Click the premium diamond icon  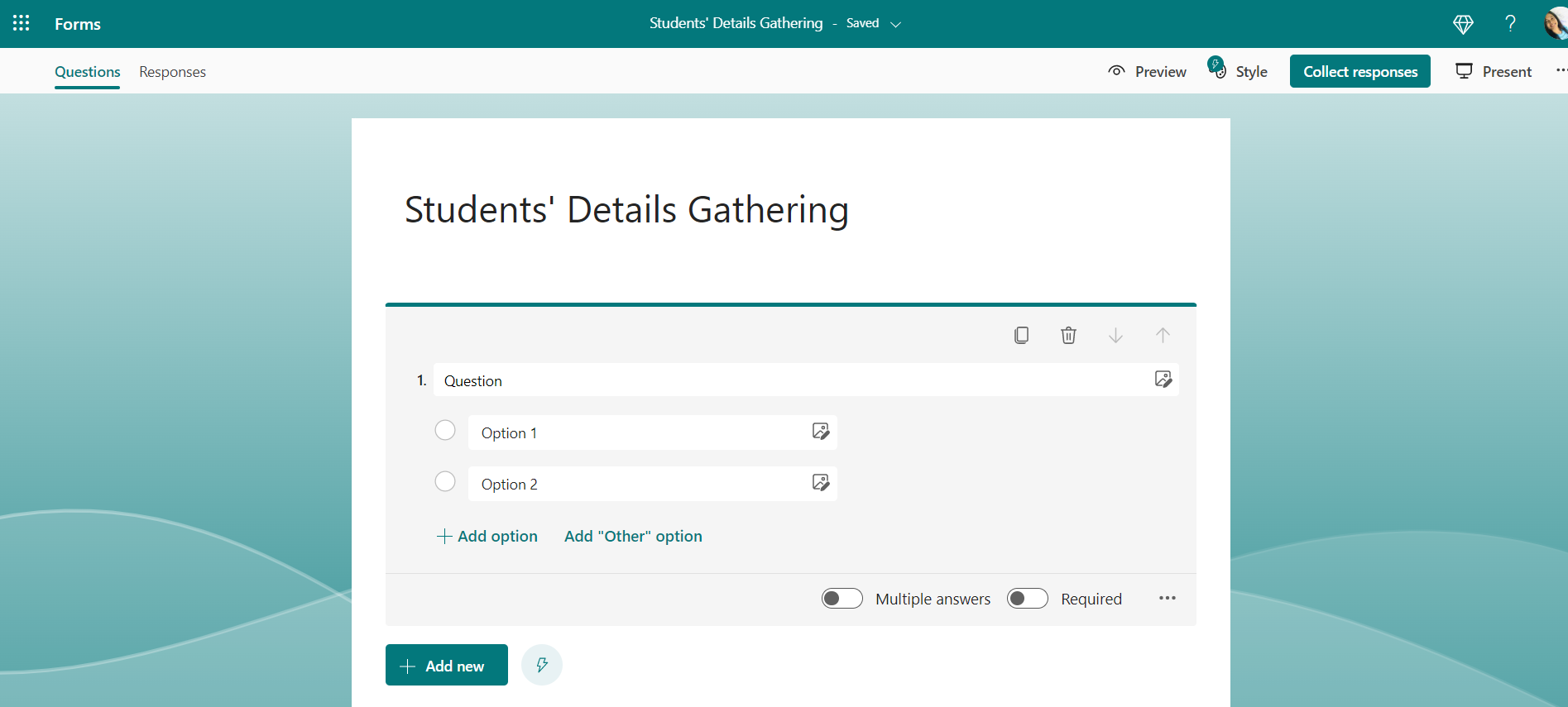pos(1463,24)
